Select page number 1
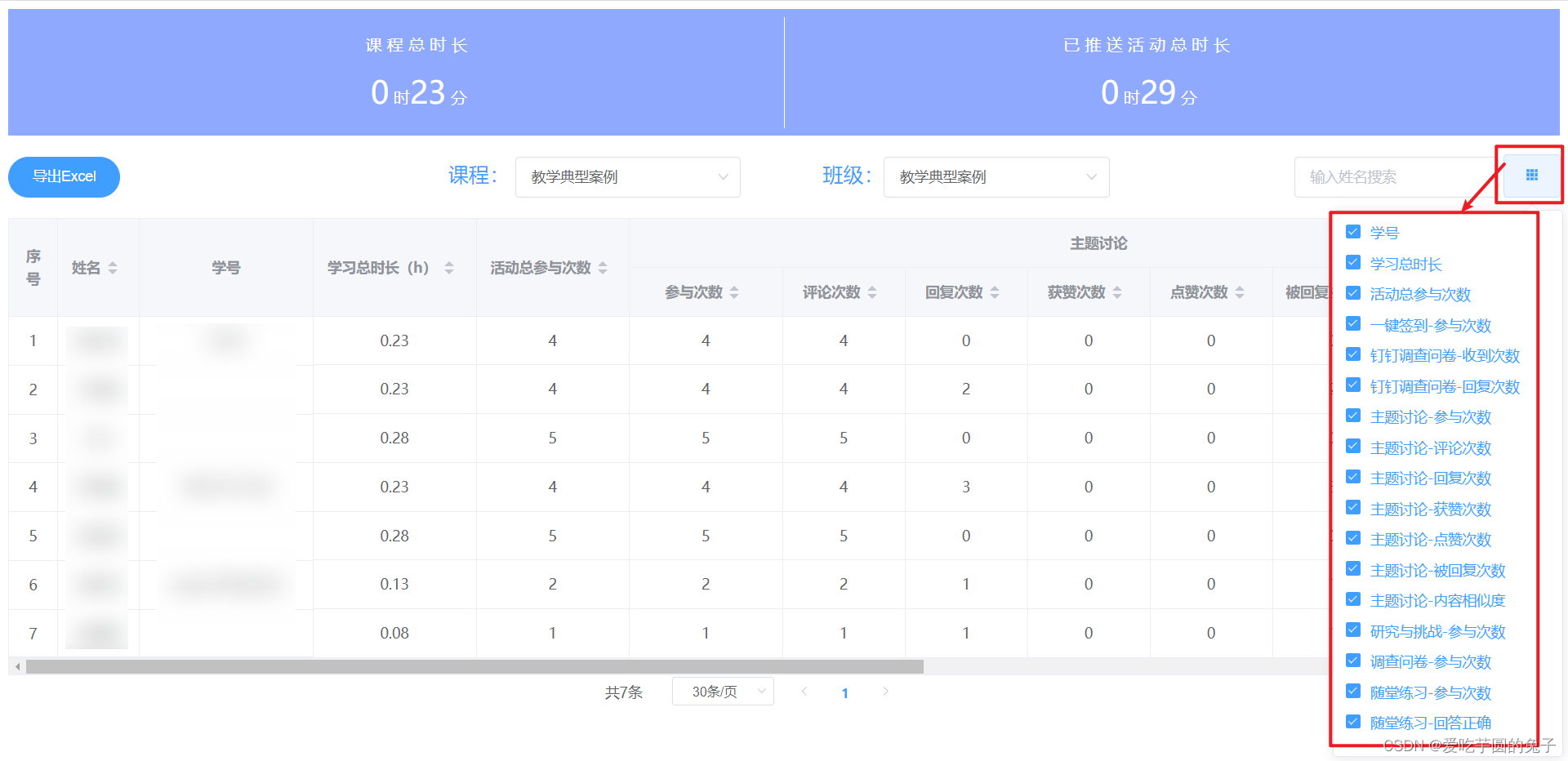The width and height of the screenshot is (1568, 761). (x=844, y=692)
